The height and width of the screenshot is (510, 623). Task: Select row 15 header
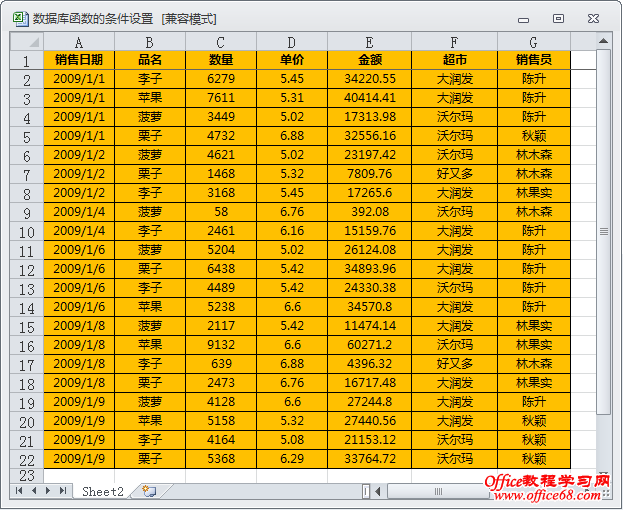pyautogui.click(x=27, y=327)
